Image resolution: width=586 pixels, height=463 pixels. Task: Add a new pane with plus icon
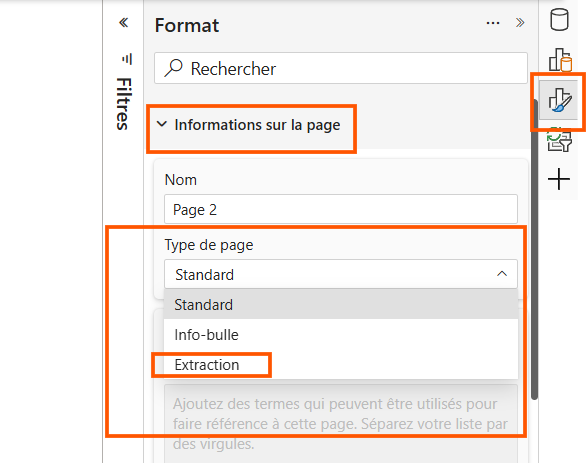(559, 179)
